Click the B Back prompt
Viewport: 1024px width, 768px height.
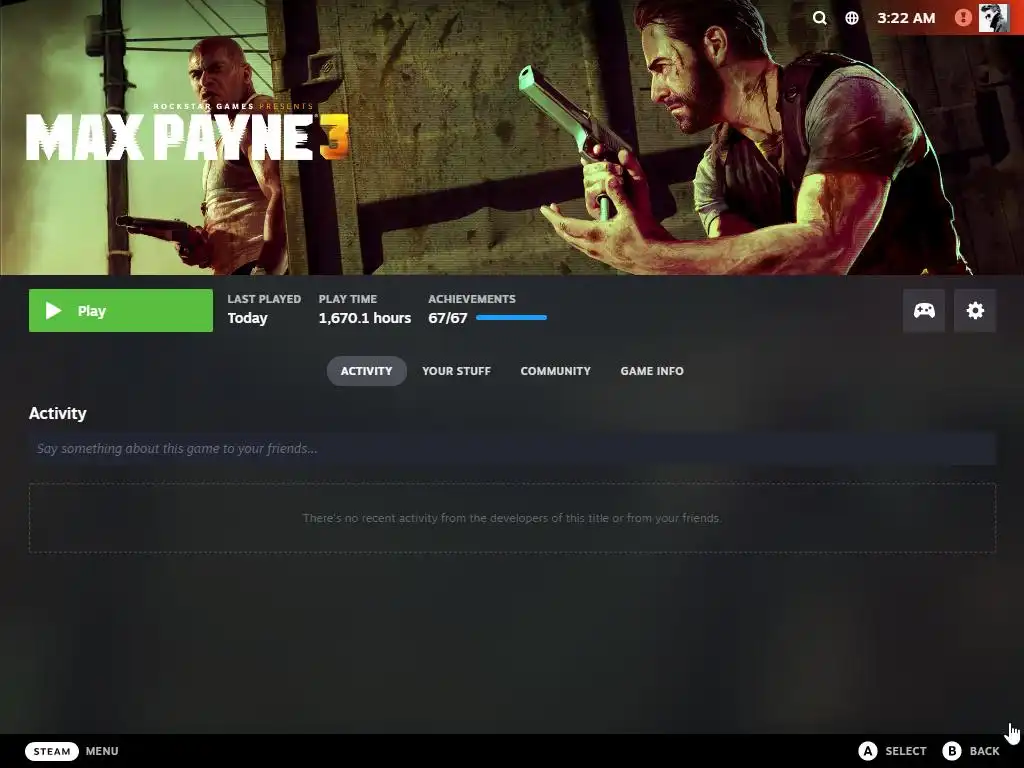coord(970,751)
